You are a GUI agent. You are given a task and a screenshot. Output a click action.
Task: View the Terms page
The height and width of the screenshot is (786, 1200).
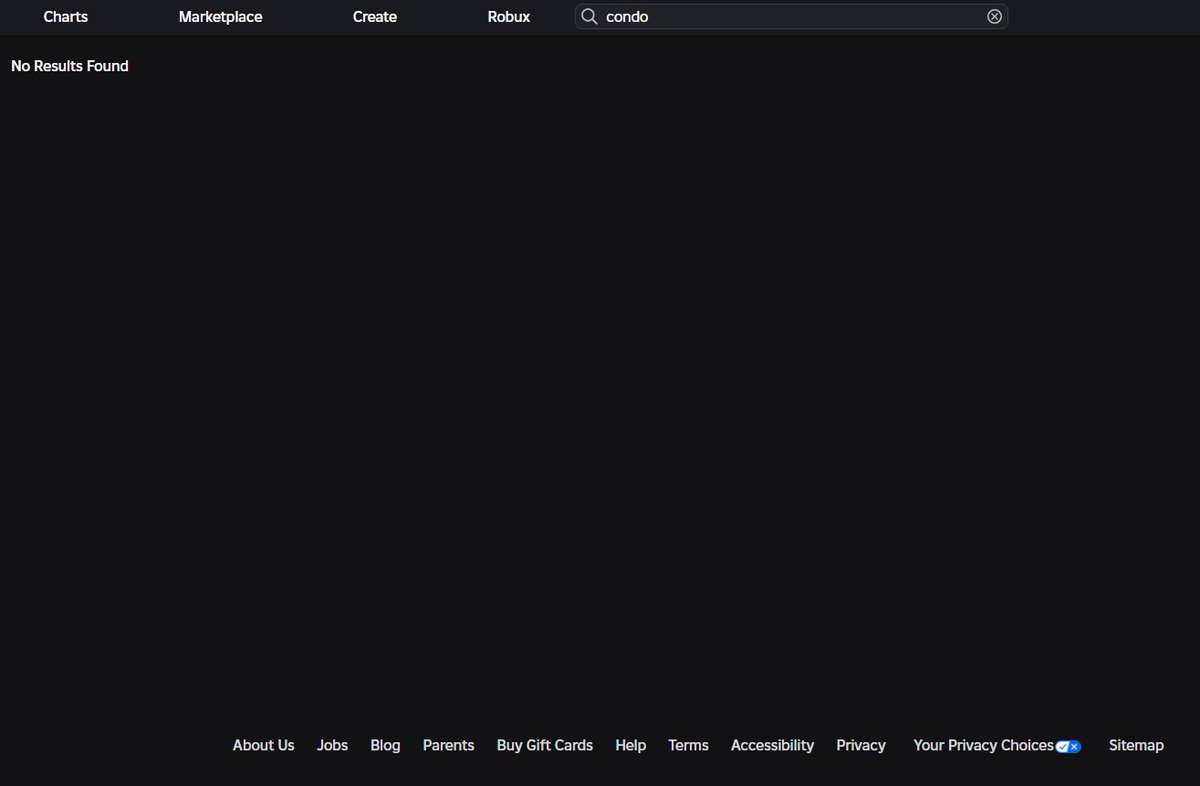pos(688,745)
